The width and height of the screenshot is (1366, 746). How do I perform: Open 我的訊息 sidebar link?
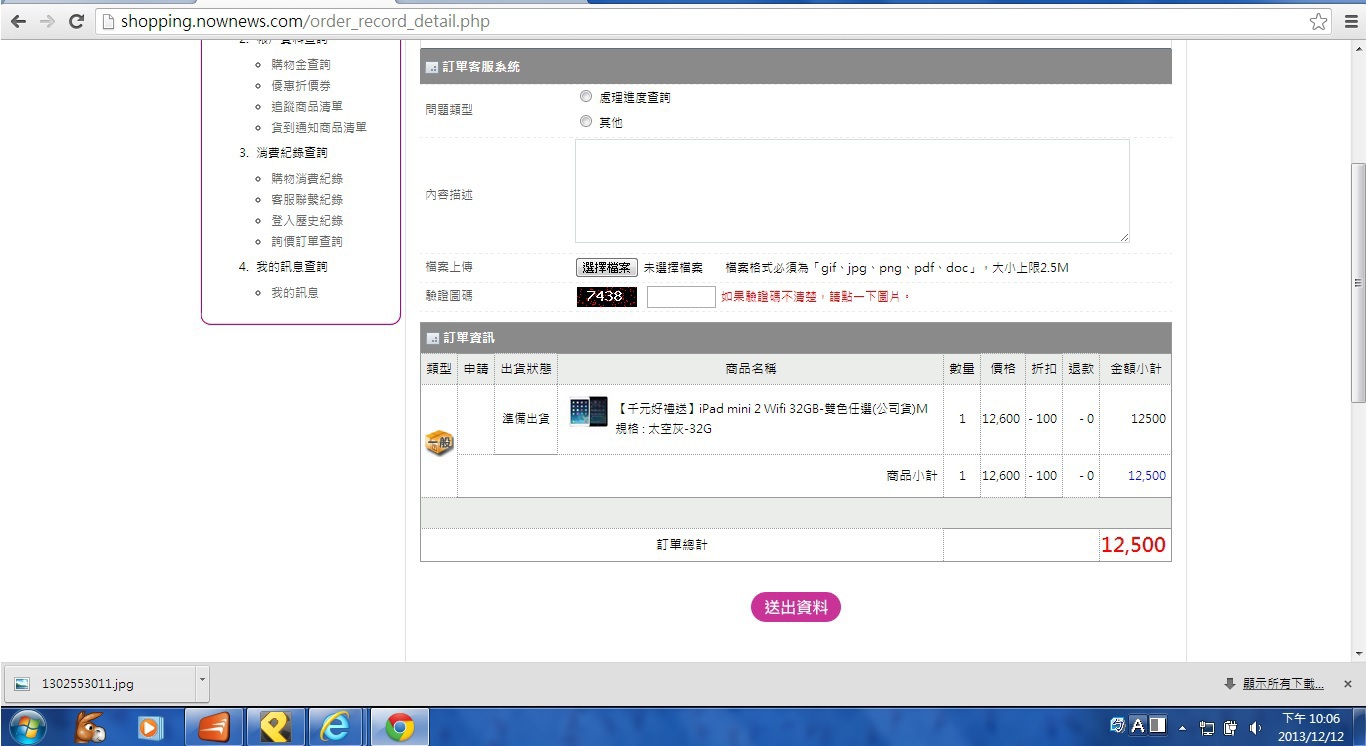coord(295,293)
